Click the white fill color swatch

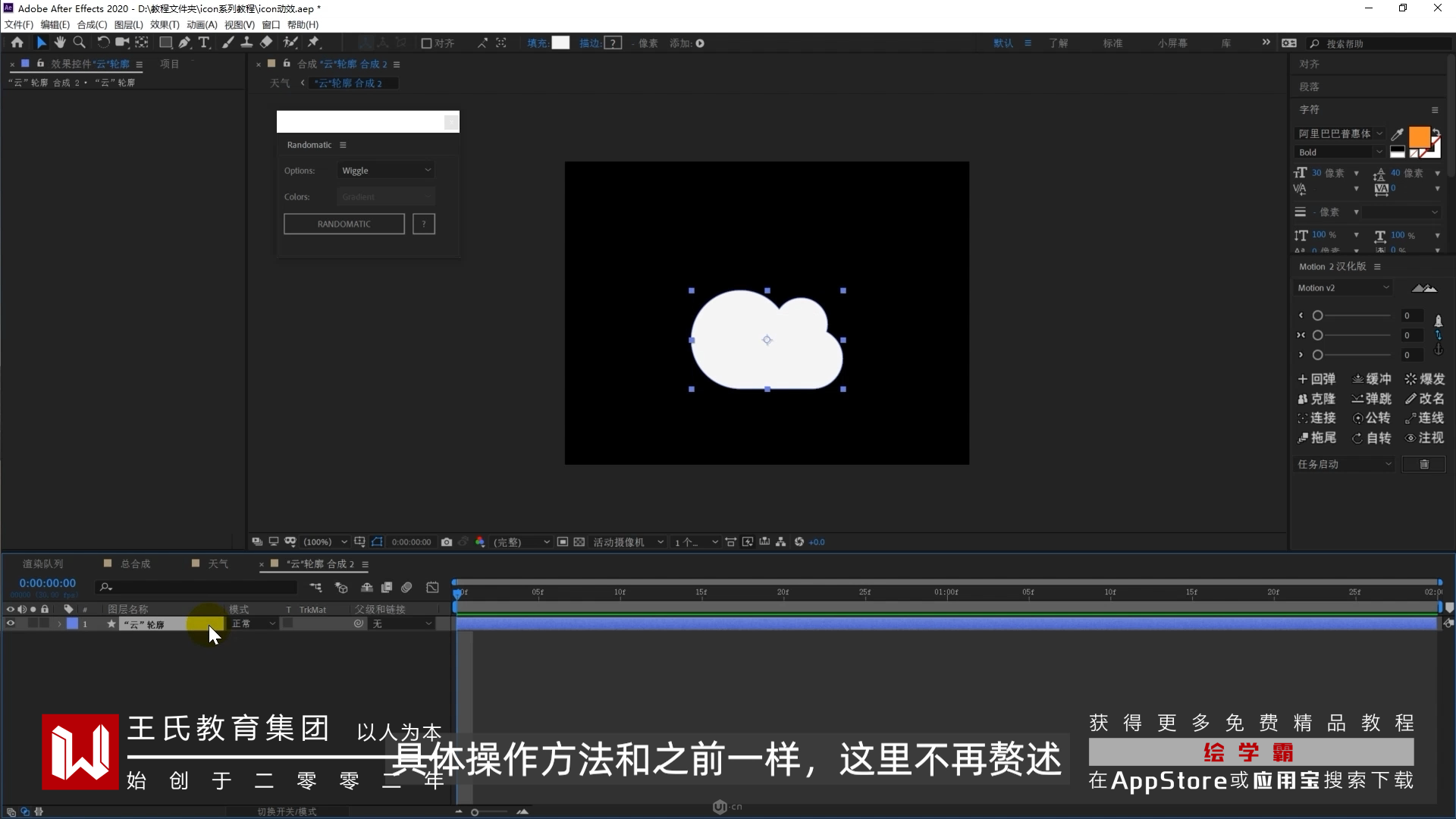point(560,43)
